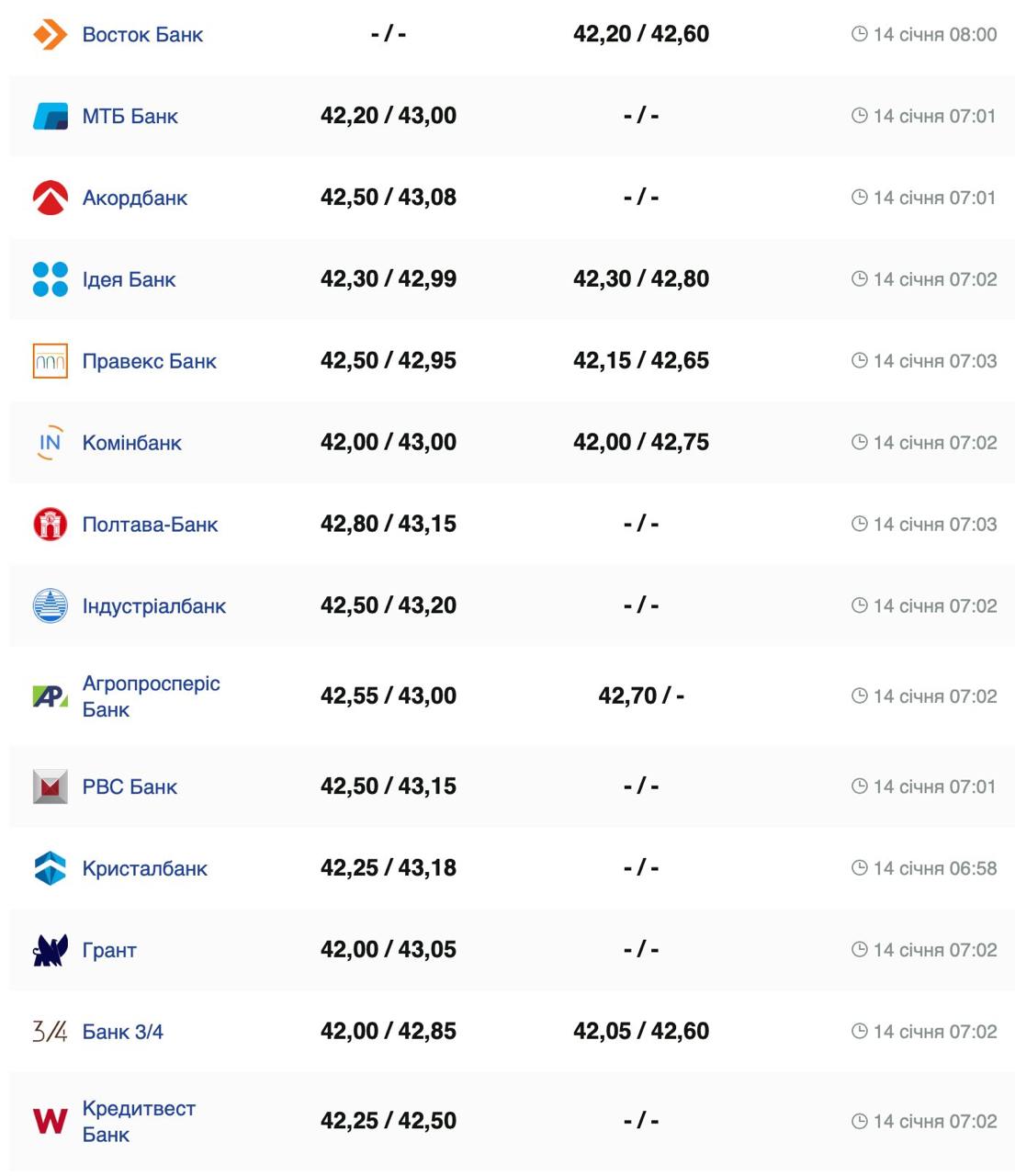Open the Кристалбанк name link
Viewport: 1015px width, 1176px height.
point(144,868)
